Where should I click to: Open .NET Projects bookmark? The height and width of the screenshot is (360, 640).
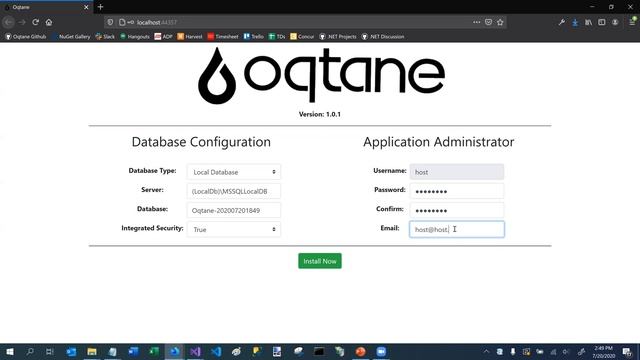click(x=338, y=37)
